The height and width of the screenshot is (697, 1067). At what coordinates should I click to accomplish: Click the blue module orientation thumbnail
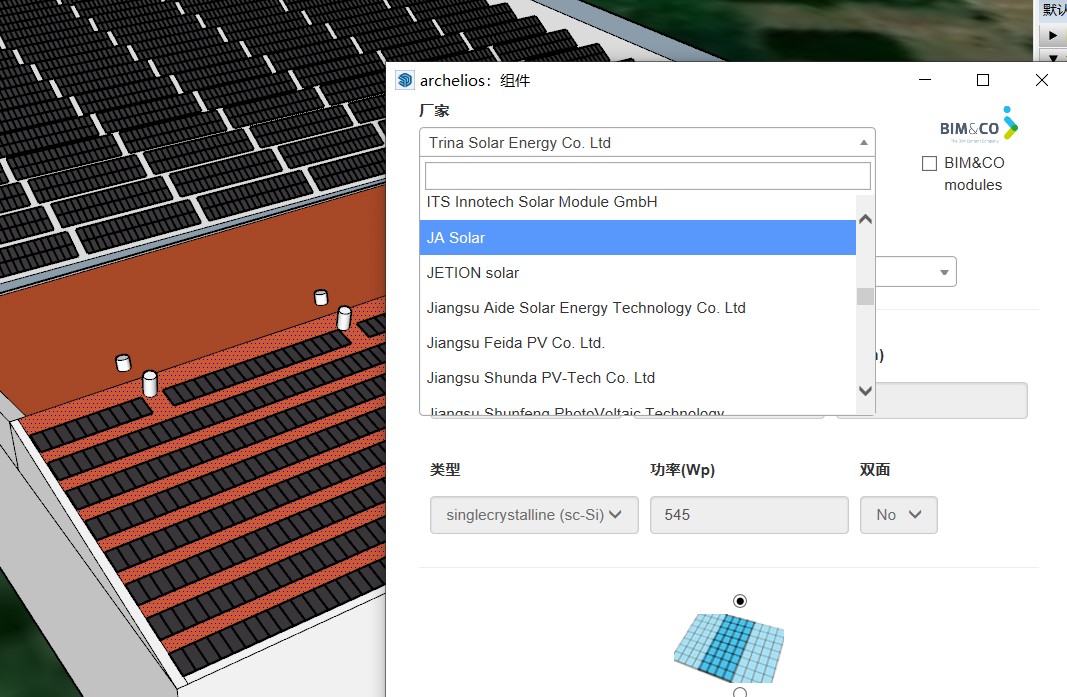(x=729, y=647)
